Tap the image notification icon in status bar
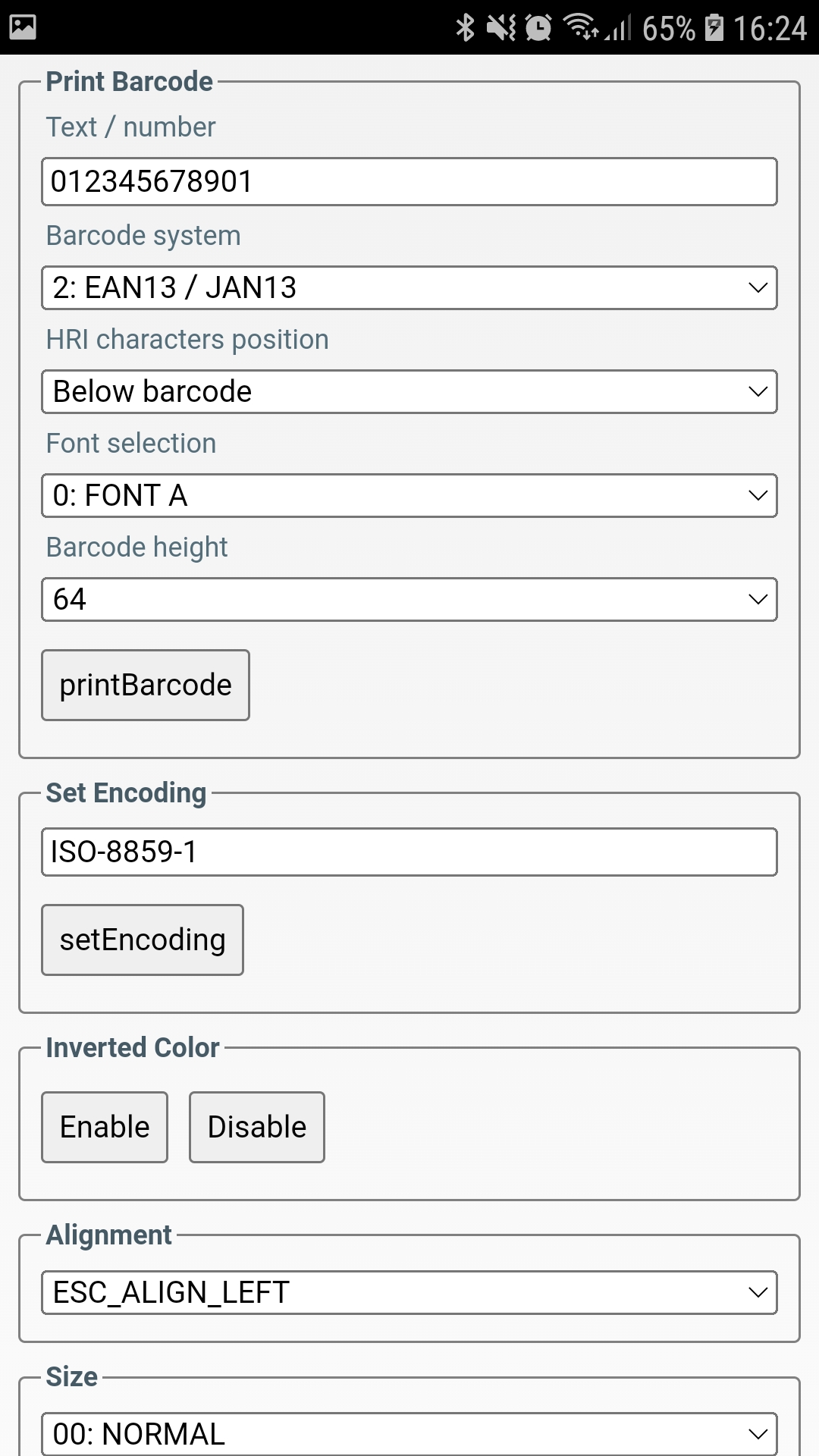This screenshot has width=819, height=1456. pyautogui.click(x=23, y=27)
